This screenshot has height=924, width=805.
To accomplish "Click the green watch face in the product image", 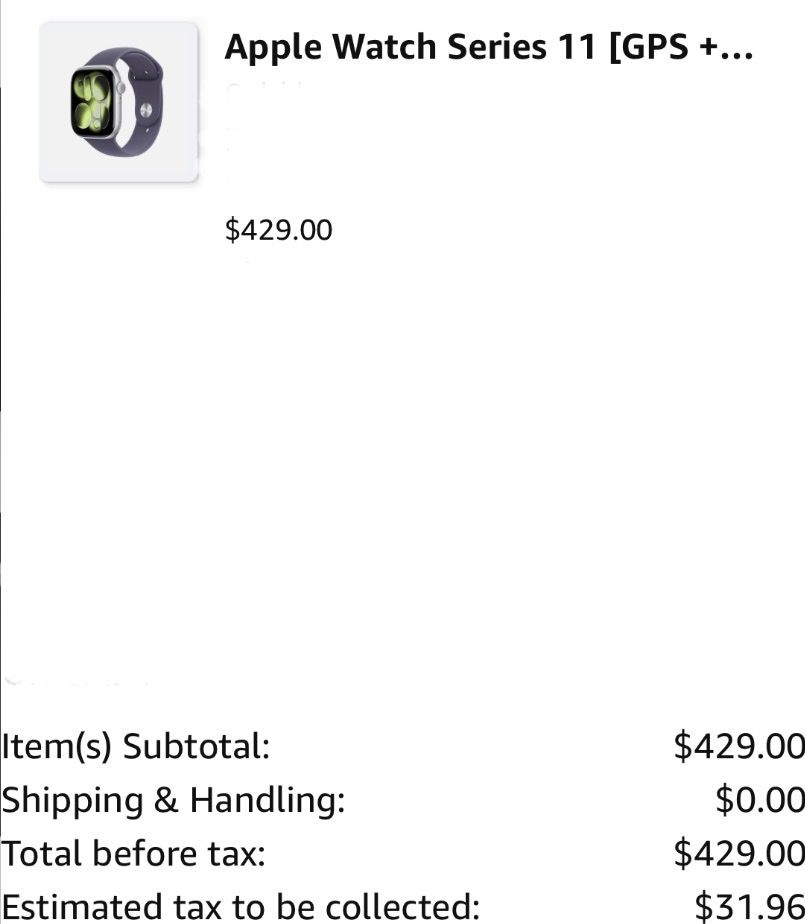I will [x=92, y=103].
